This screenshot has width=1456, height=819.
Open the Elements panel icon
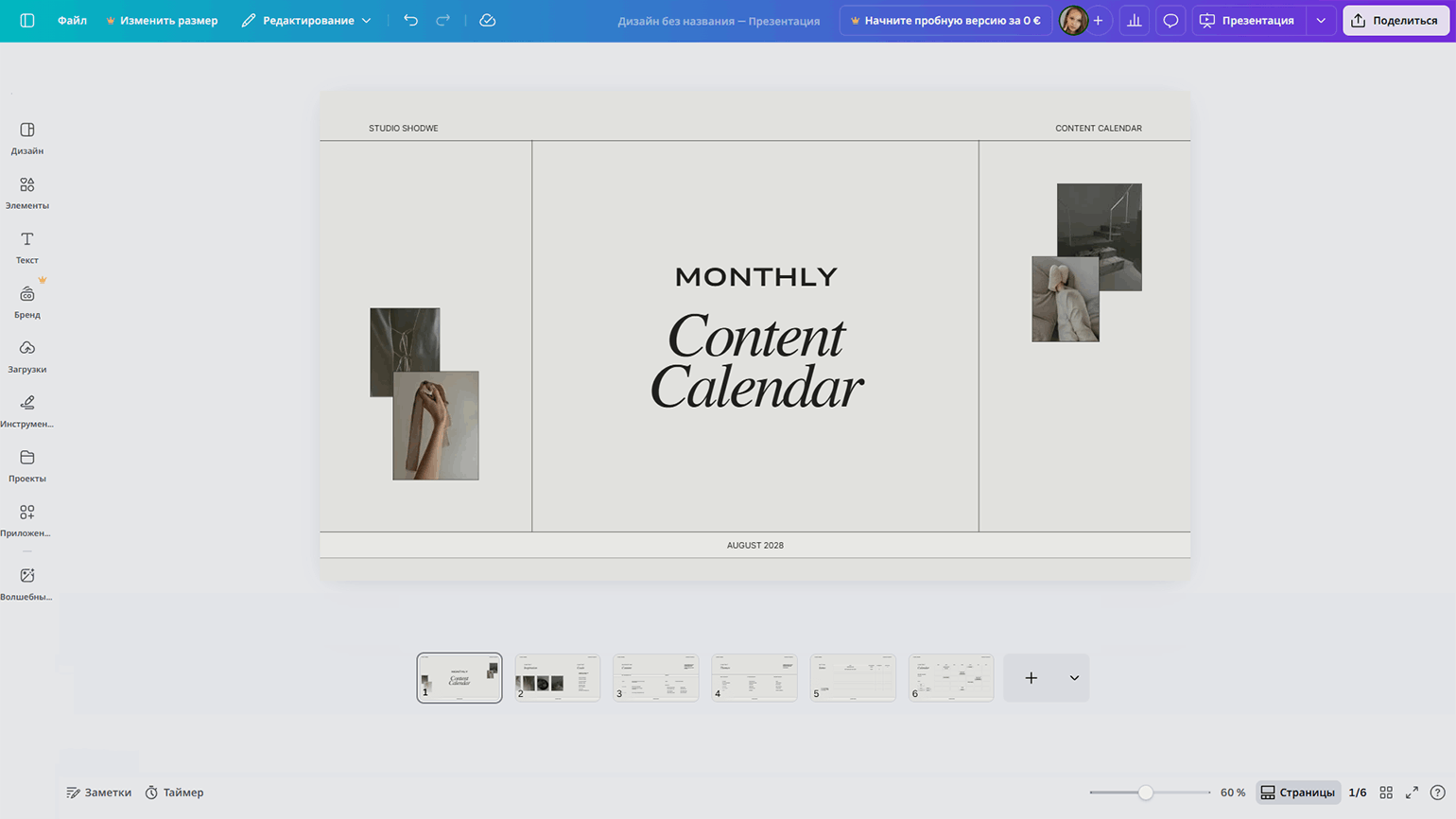[27, 185]
